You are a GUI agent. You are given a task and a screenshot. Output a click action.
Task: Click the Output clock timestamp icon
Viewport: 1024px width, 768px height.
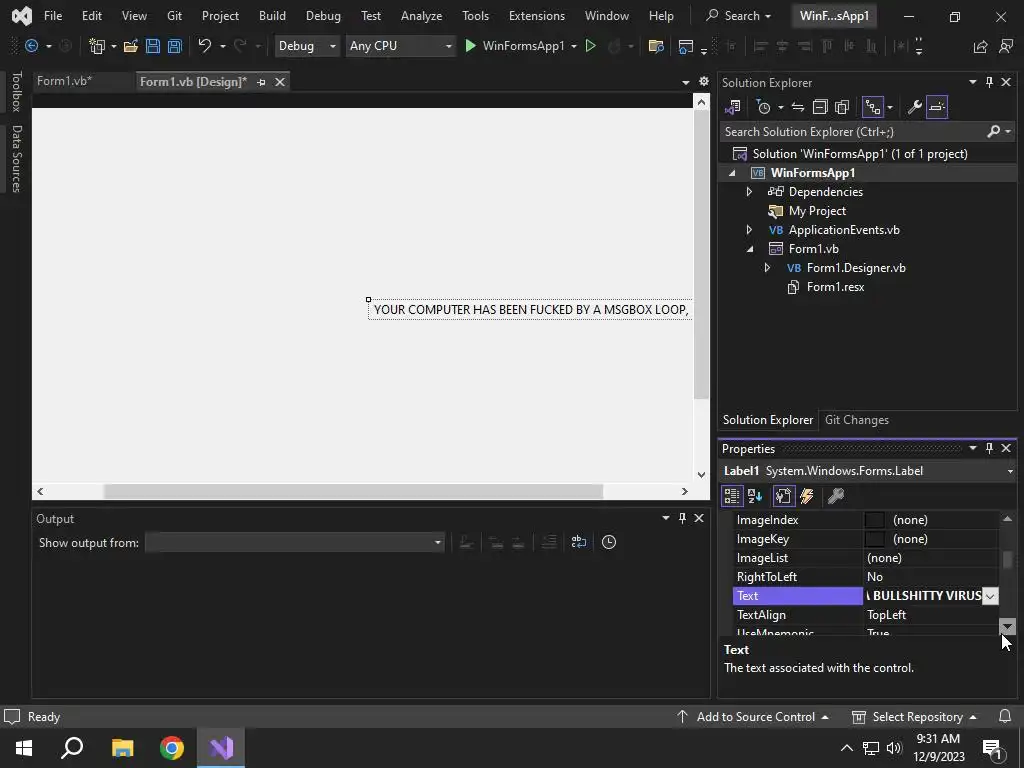[609, 542]
